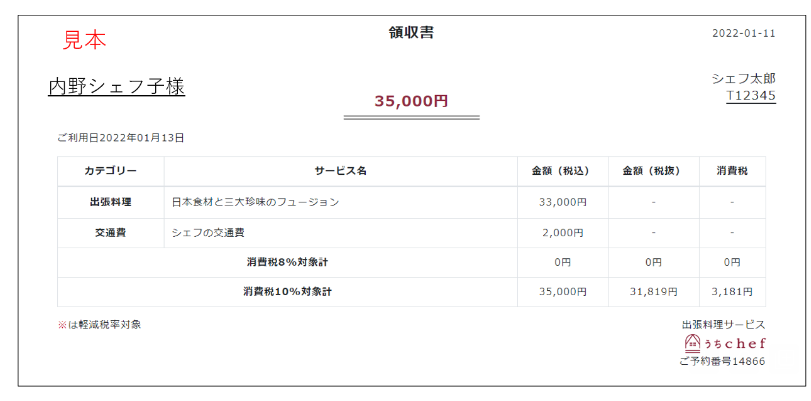This screenshot has height=401, width=811.
Task: Click the recipient name 内野シェフ子様
Action: 117,87
